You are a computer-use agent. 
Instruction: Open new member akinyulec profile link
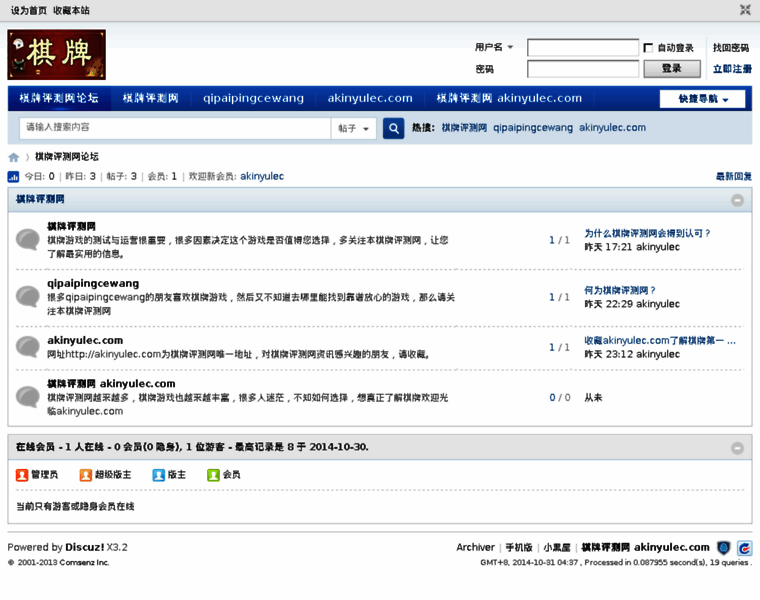(x=262, y=176)
